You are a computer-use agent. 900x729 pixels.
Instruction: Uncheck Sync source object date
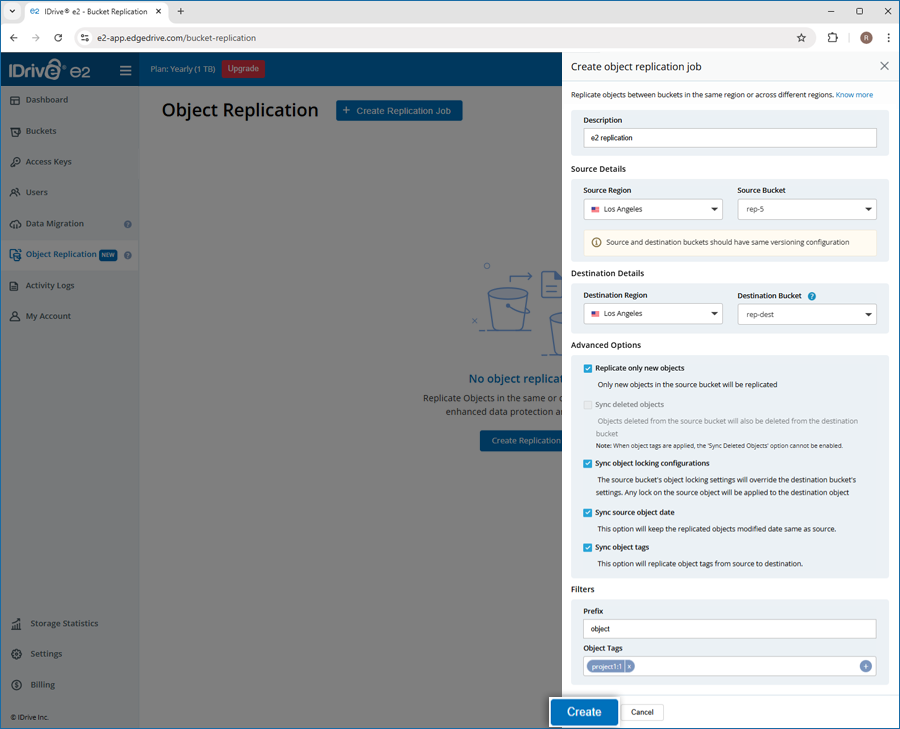click(587, 513)
